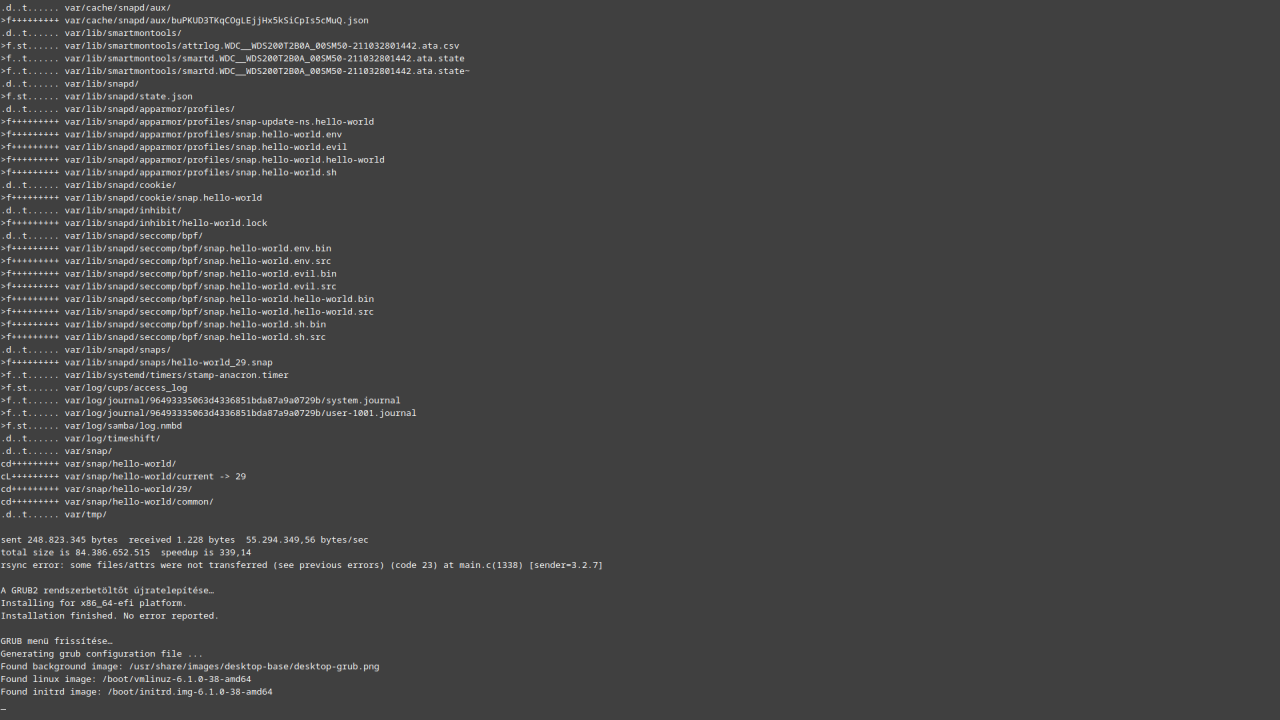
Task: Click the var/log/cups/access_log entry
Action: point(125,388)
